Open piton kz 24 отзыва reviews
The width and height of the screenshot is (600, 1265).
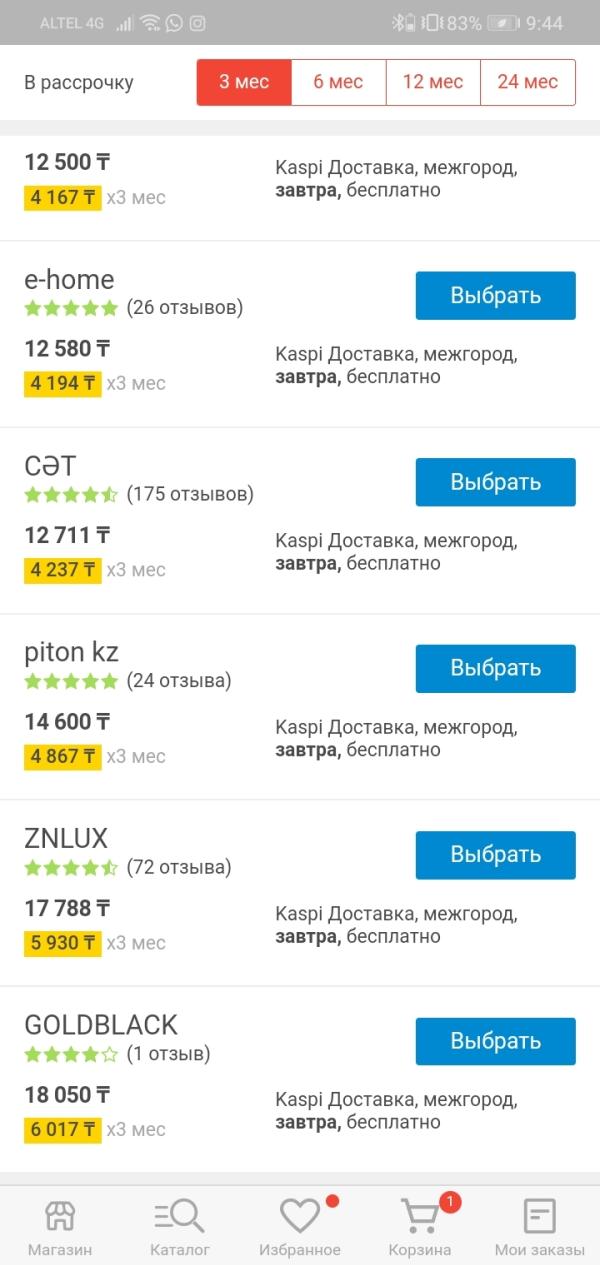pos(179,681)
